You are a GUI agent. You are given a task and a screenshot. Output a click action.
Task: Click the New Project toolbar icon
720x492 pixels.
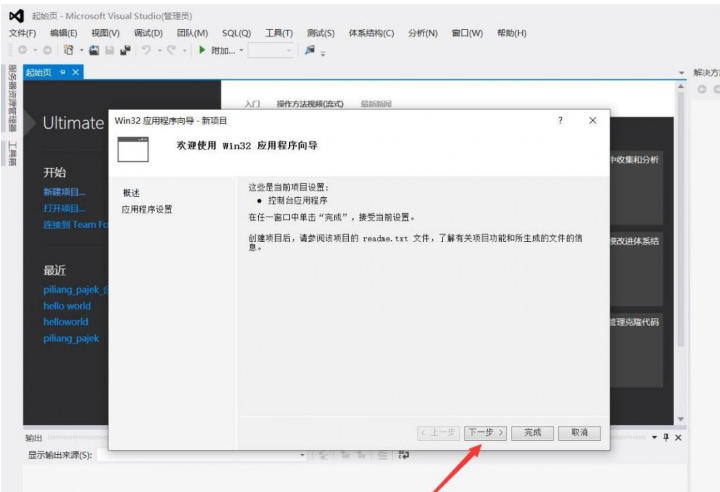tap(68, 50)
